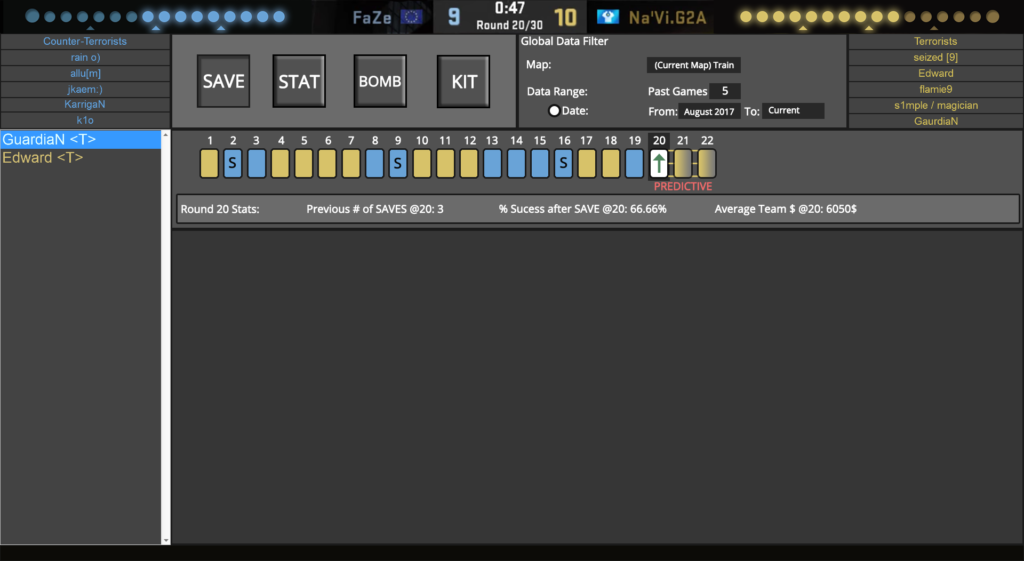Click the round timer 0:47
The image size is (1024, 561).
(509, 8)
